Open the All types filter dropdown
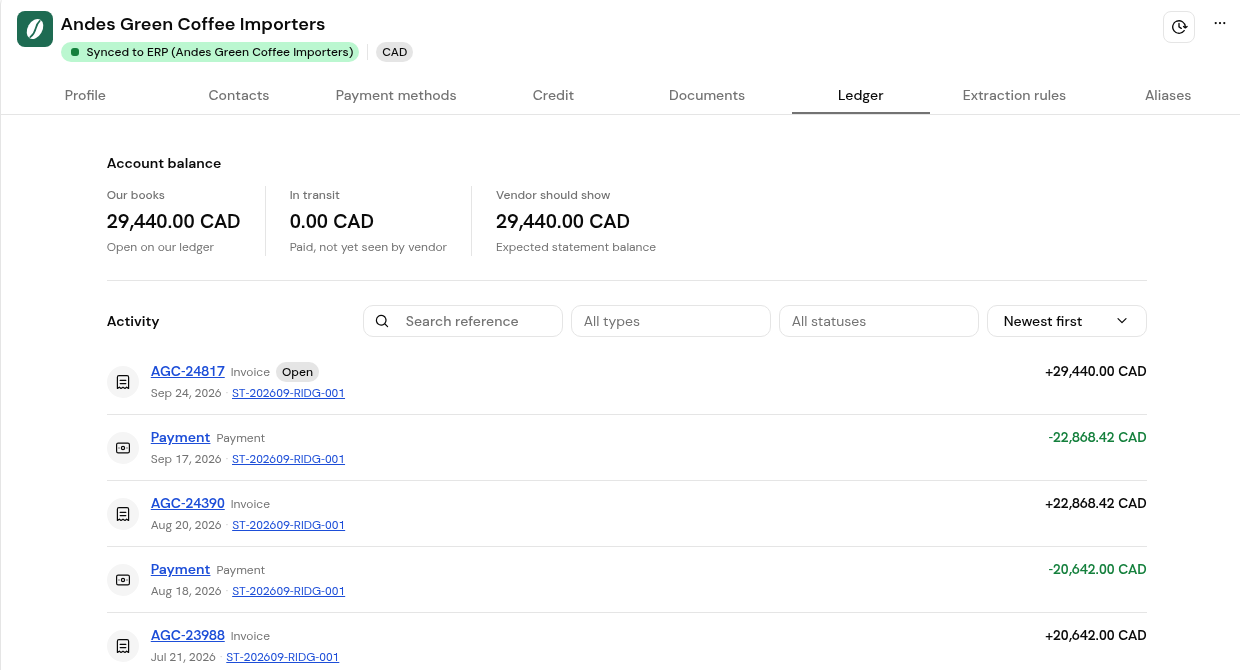This screenshot has height=670, width=1240. point(671,321)
